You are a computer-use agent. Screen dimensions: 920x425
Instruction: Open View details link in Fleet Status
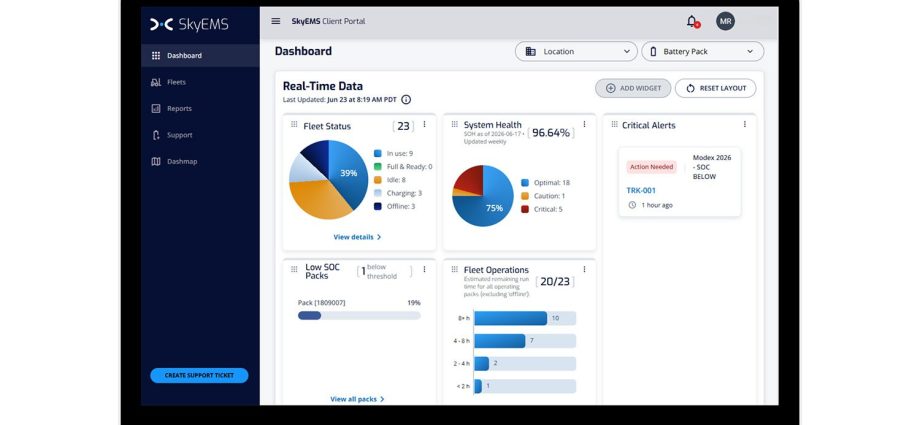[357, 237]
